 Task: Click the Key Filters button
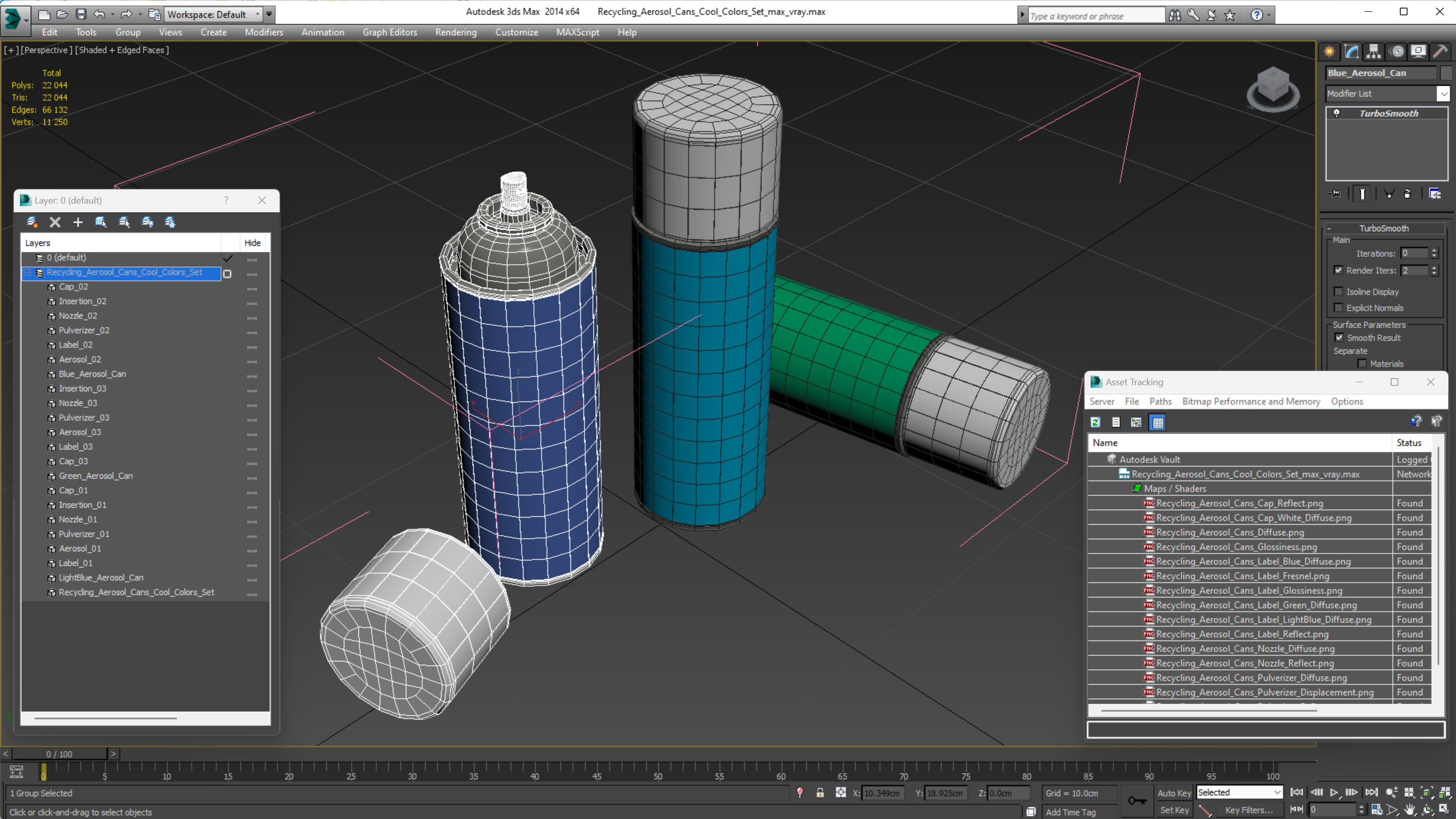pyautogui.click(x=1249, y=810)
